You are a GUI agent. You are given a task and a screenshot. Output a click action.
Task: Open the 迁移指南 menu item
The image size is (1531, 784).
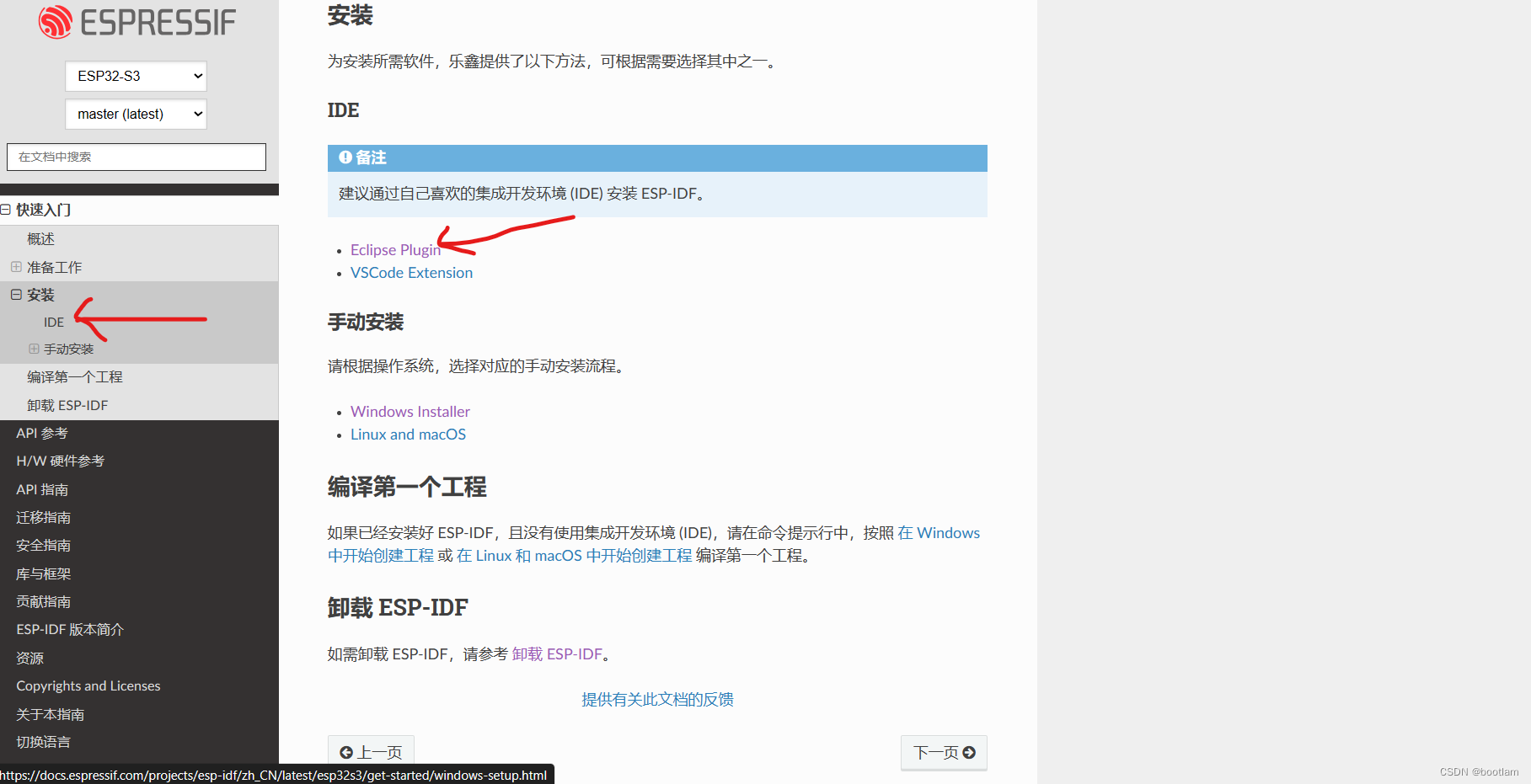pos(44,517)
